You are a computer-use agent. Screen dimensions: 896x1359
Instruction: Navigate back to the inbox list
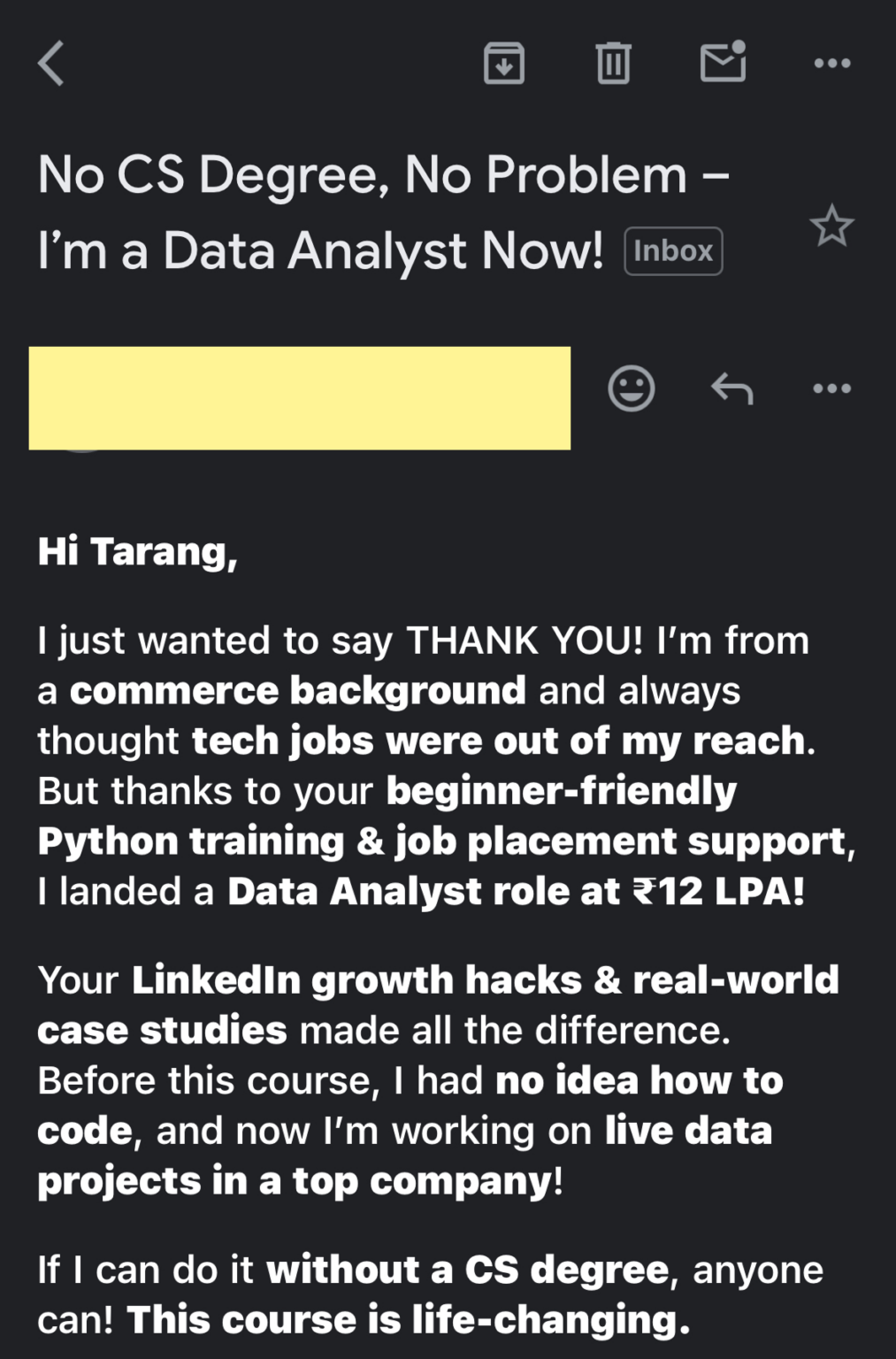tap(50, 62)
